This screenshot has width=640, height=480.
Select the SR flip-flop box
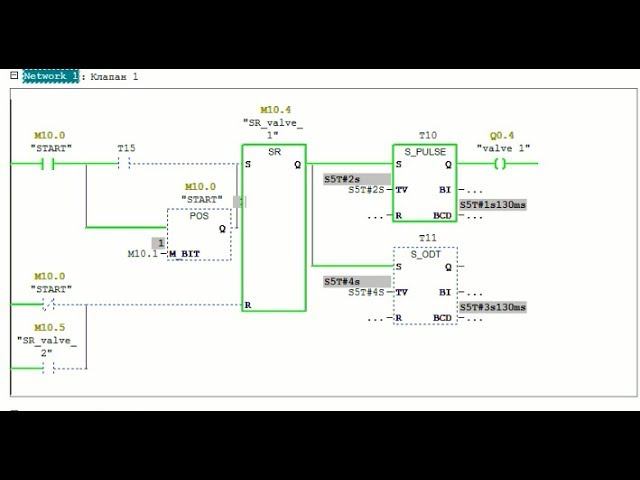pyautogui.click(x=274, y=228)
